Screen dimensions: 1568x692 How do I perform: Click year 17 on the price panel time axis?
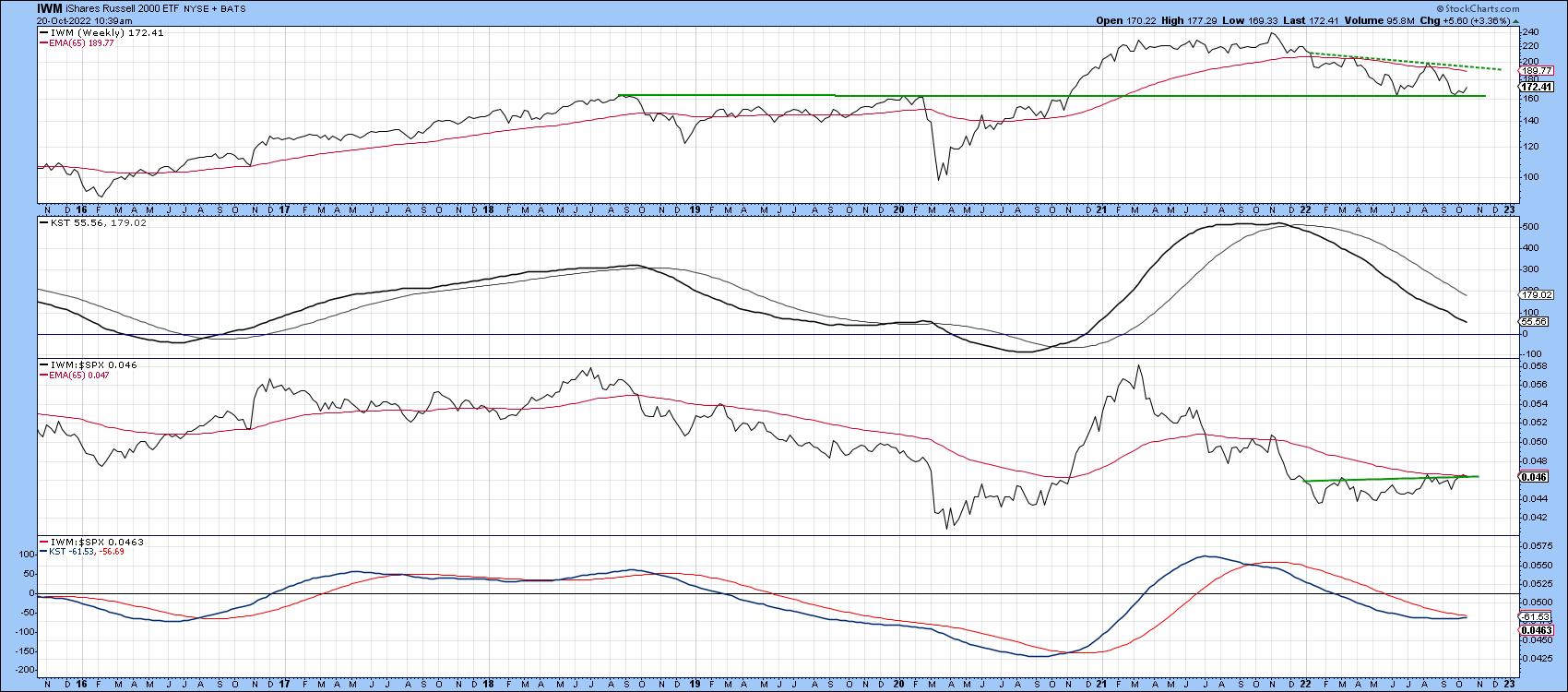click(285, 209)
